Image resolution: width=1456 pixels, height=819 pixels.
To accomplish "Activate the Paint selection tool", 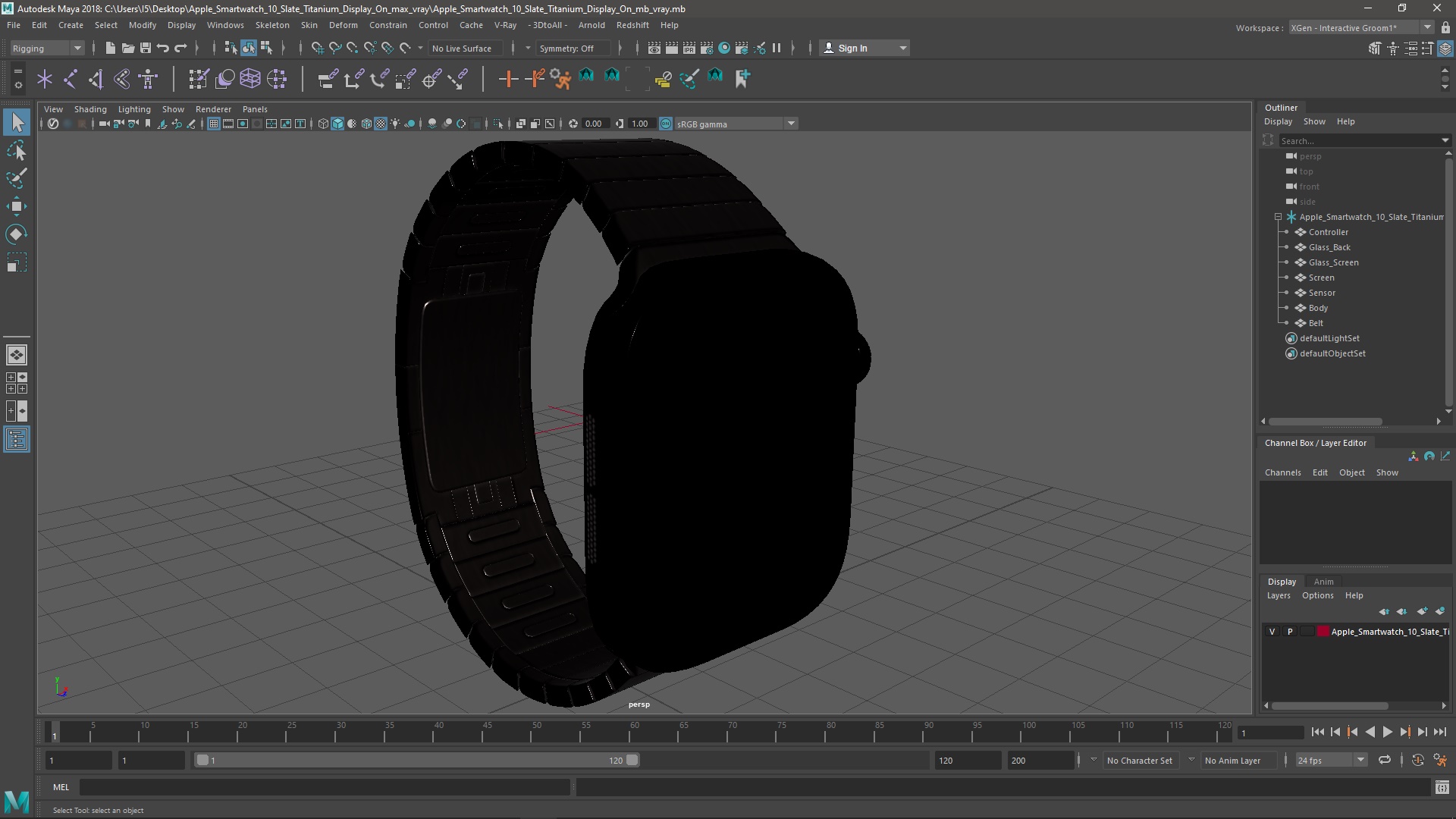I will (17, 179).
